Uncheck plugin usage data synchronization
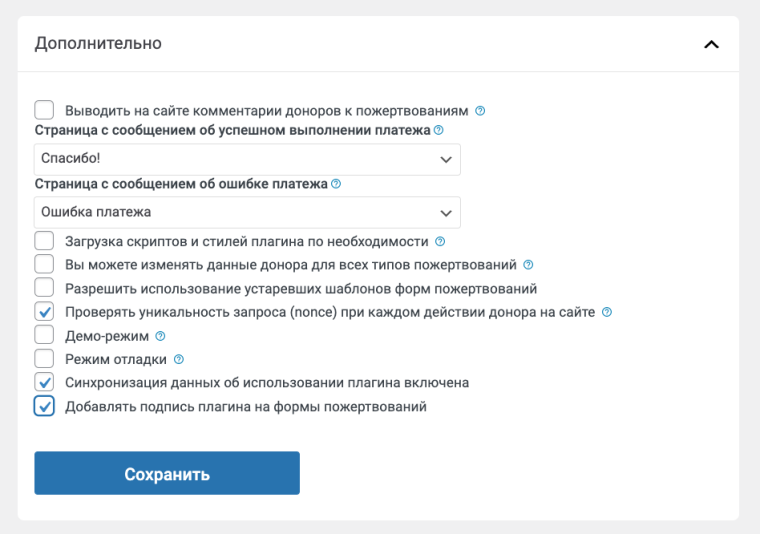Viewport: 760px width, 534px height. click(44, 382)
